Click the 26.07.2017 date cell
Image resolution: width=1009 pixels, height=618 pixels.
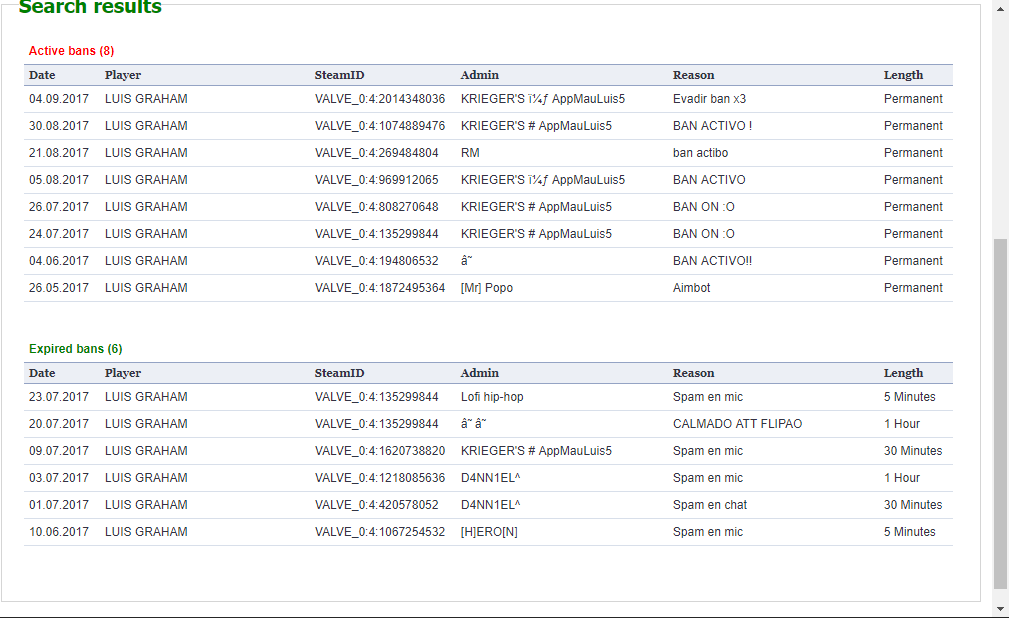click(59, 207)
